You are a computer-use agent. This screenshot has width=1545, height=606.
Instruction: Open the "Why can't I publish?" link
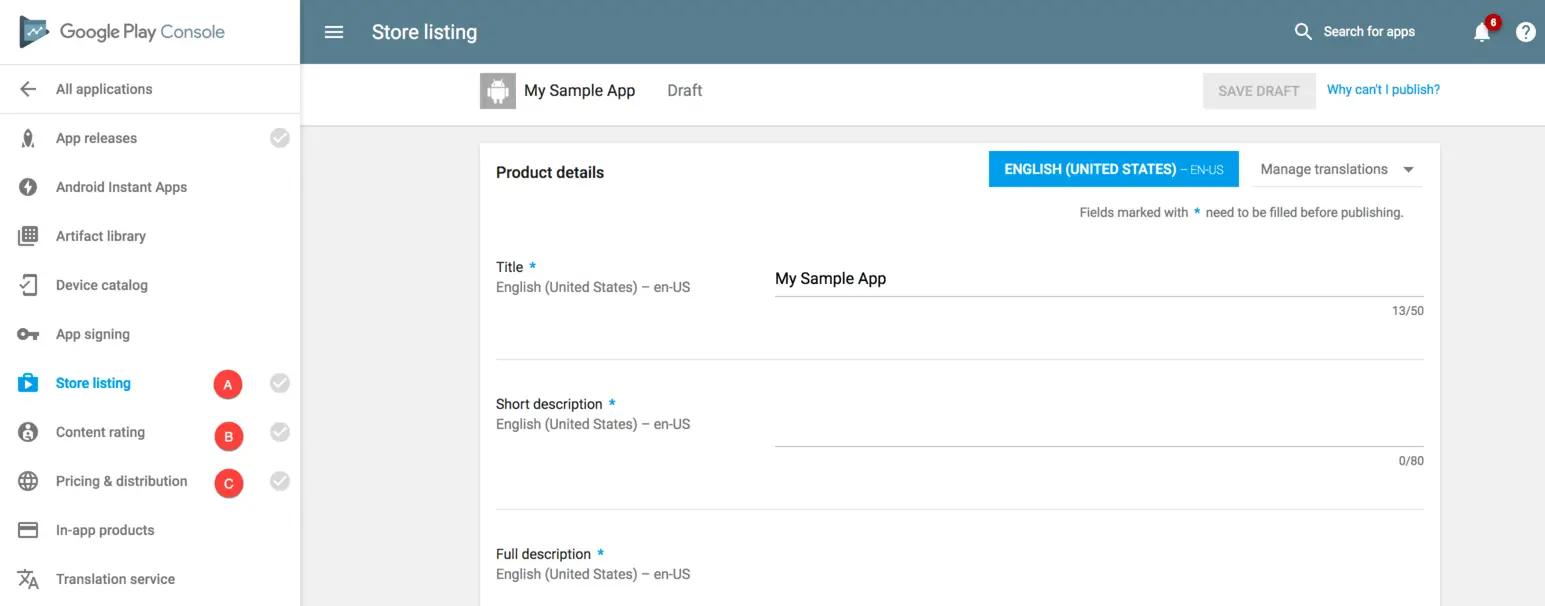[x=1383, y=90]
